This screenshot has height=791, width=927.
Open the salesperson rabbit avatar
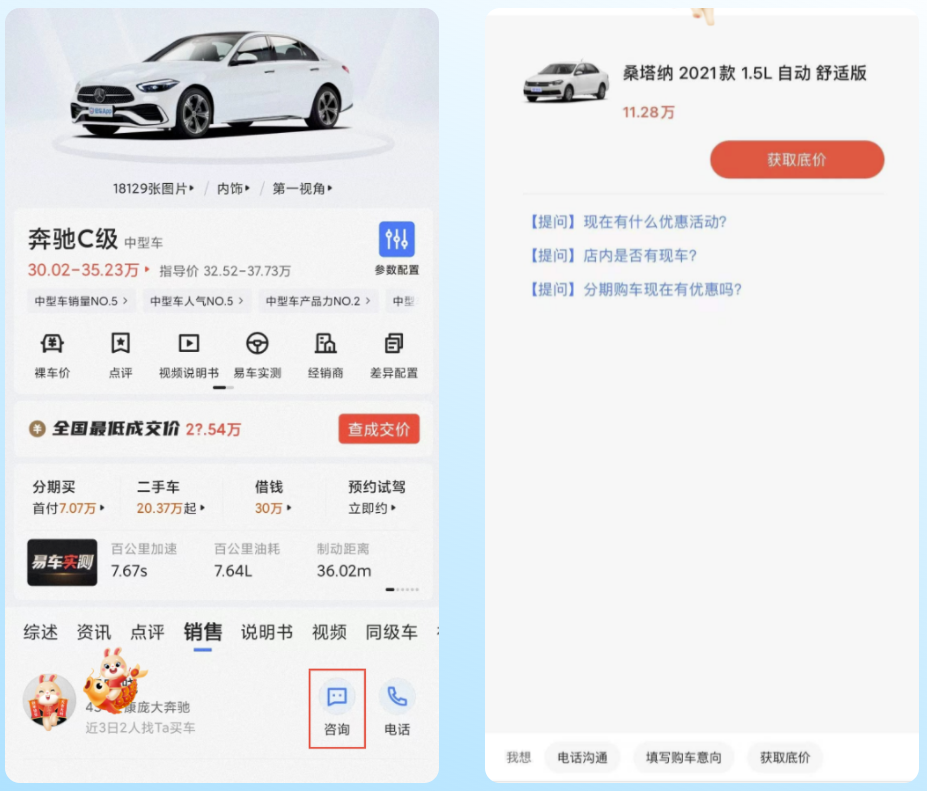tap(49, 701)
